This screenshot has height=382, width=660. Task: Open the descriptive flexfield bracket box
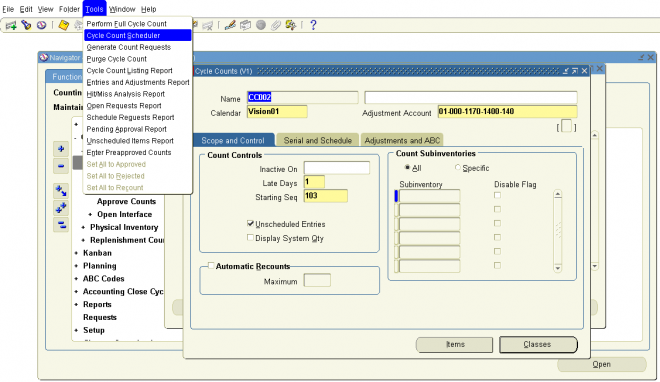coord(567,126)
